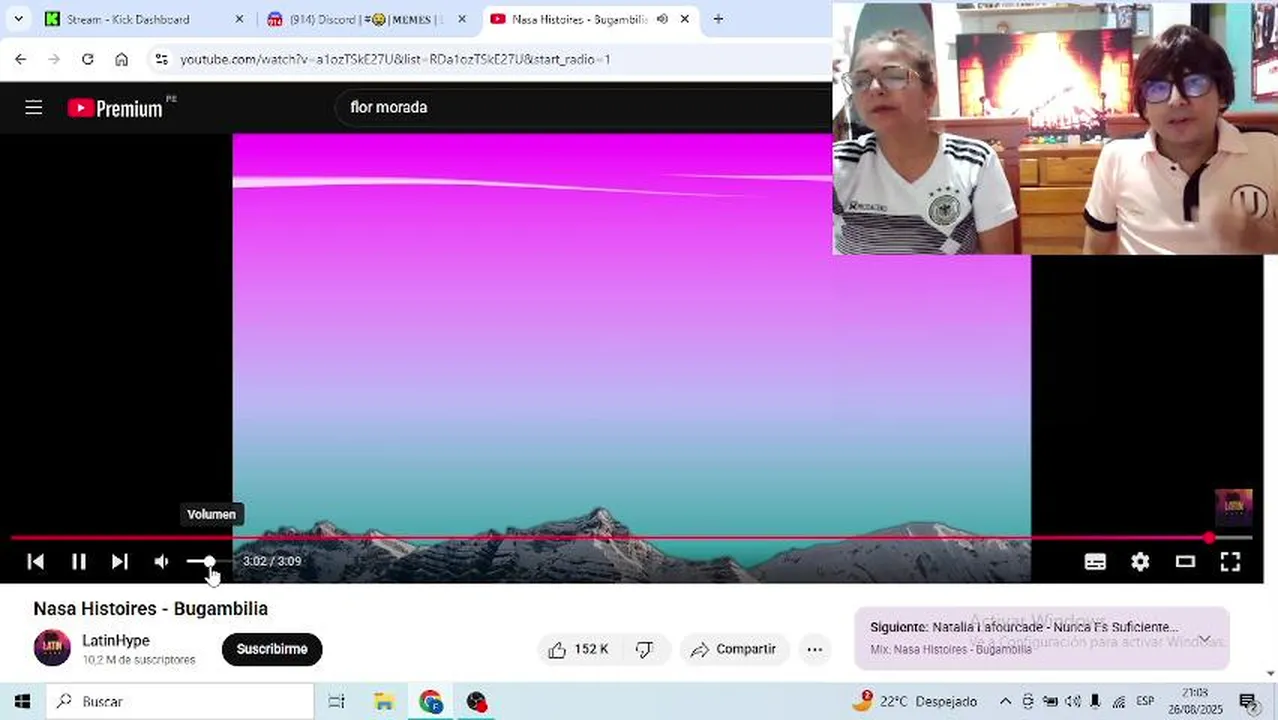Viewport: 1278px width, 720px height.
Task: Click the LatinHype watermark in the video
Action: coord(1233,507)
